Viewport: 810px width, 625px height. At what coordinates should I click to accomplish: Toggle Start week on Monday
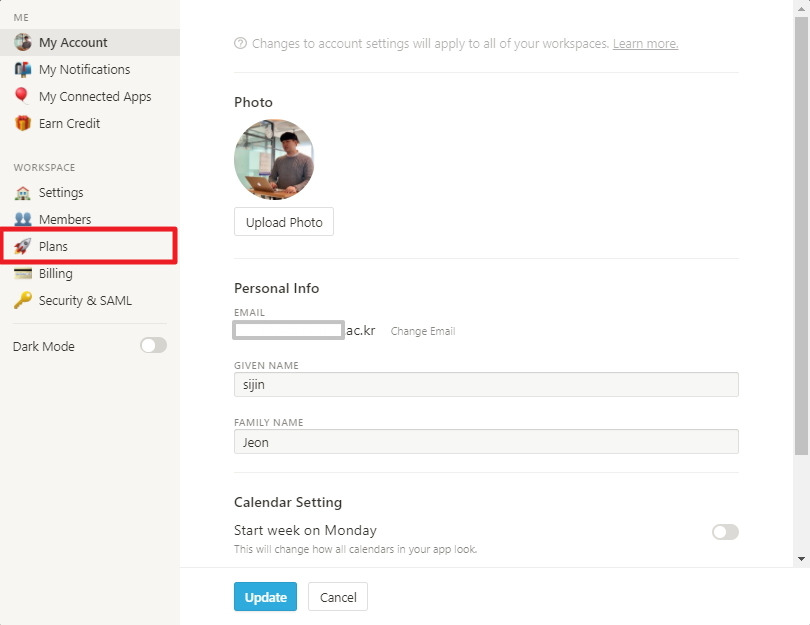[x=725, y=532]
